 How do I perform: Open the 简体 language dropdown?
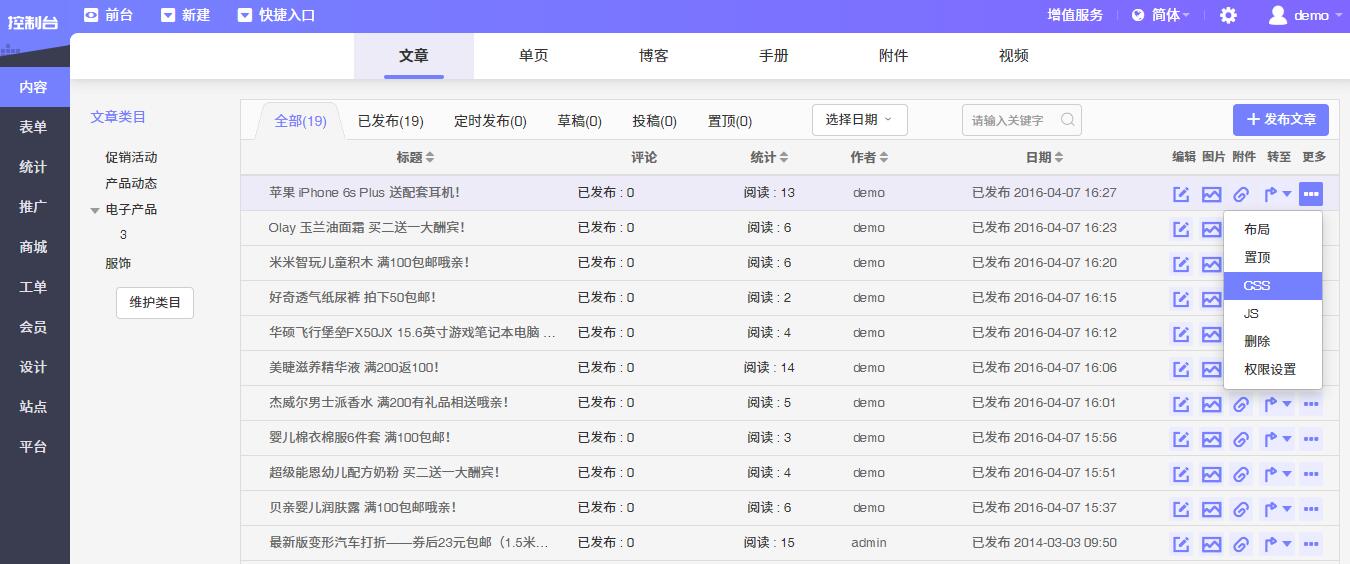[1160, 15]
